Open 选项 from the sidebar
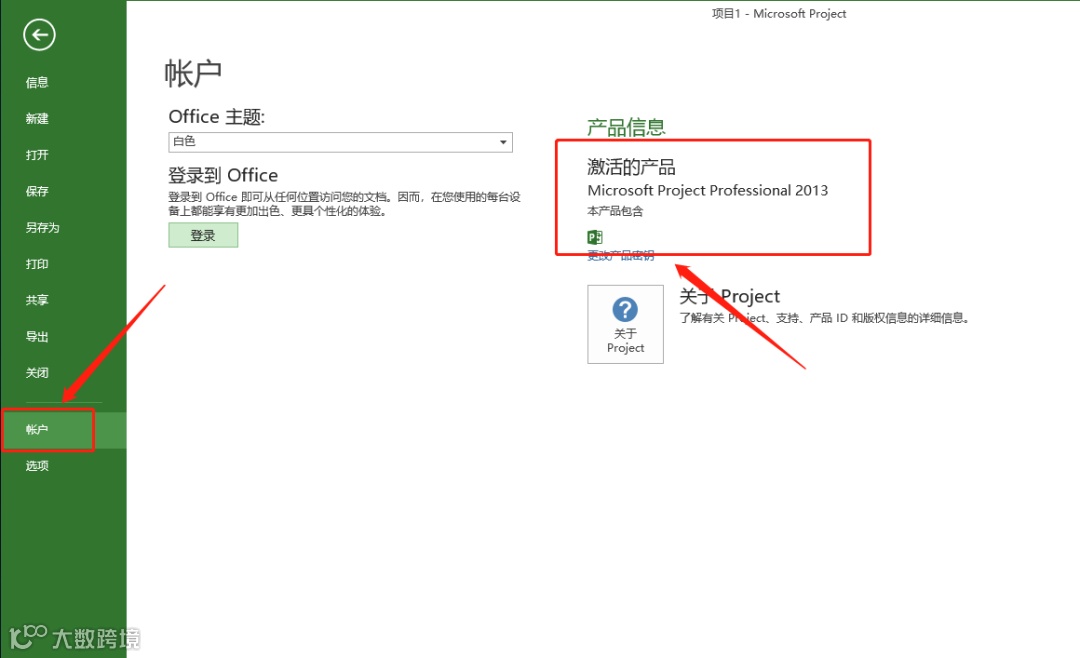This screenshot has width=1080, height=658. tap(37, 466)
